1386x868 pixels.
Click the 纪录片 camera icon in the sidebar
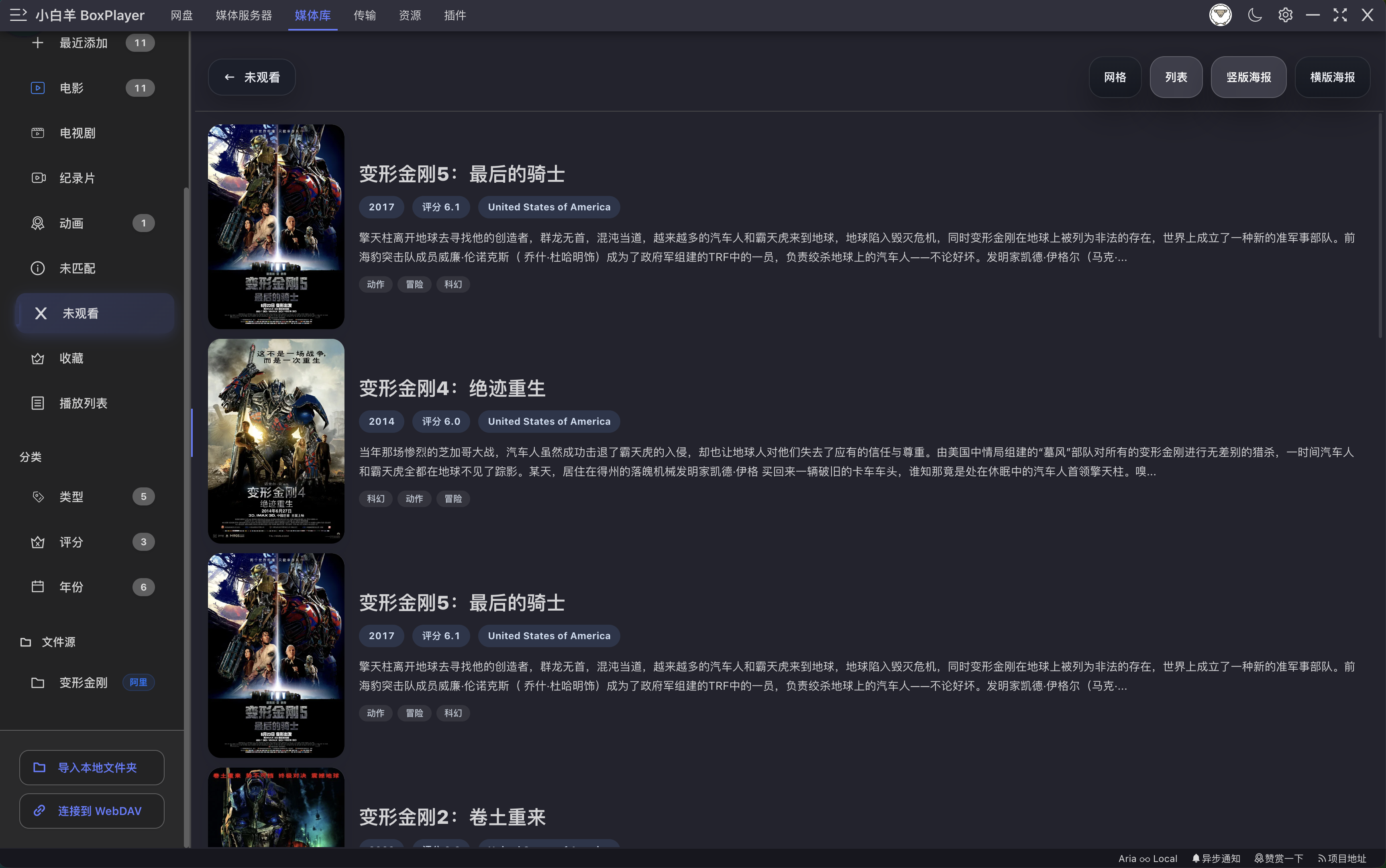(38, 178)
